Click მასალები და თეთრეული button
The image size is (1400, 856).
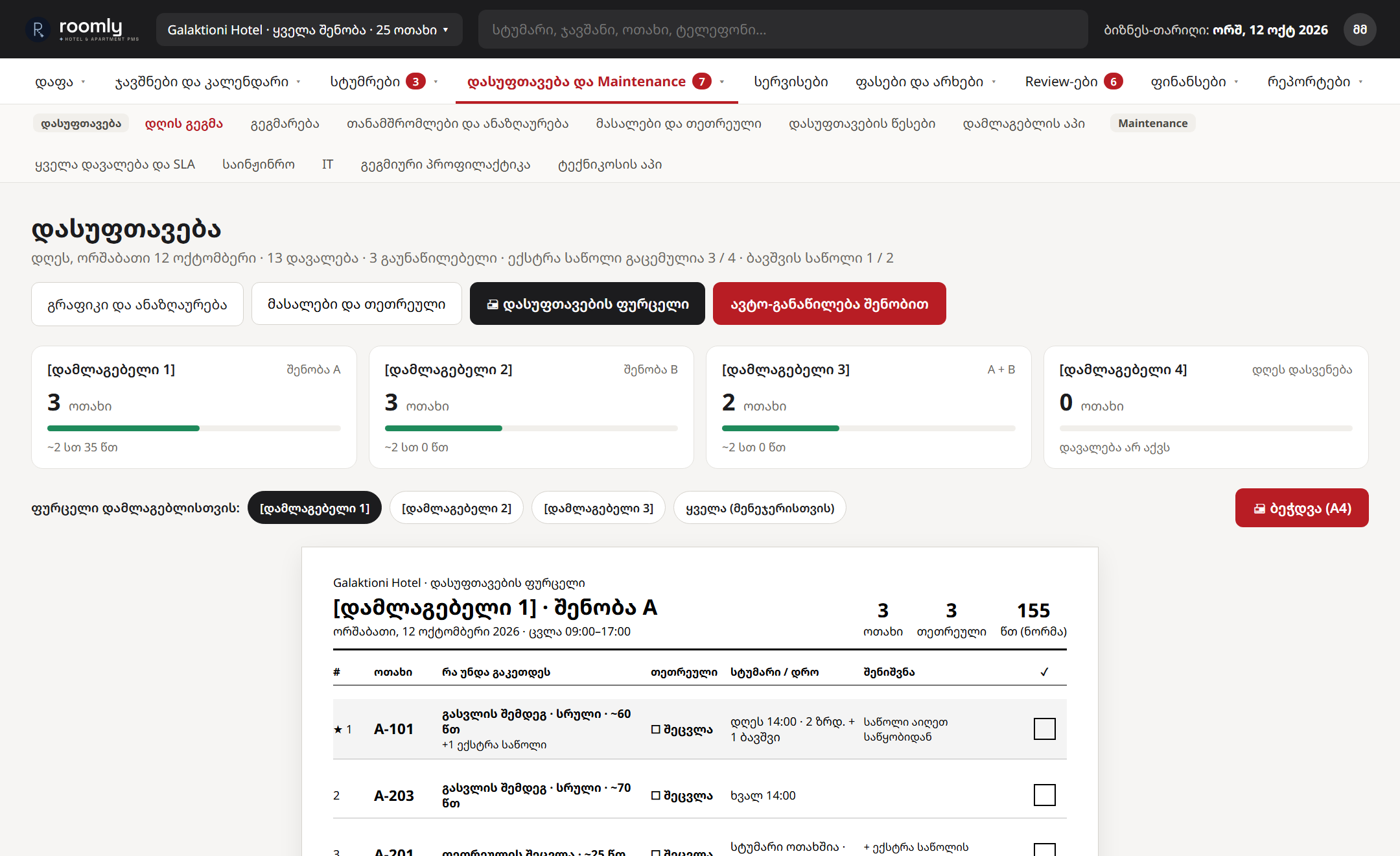tap(356, 304)
